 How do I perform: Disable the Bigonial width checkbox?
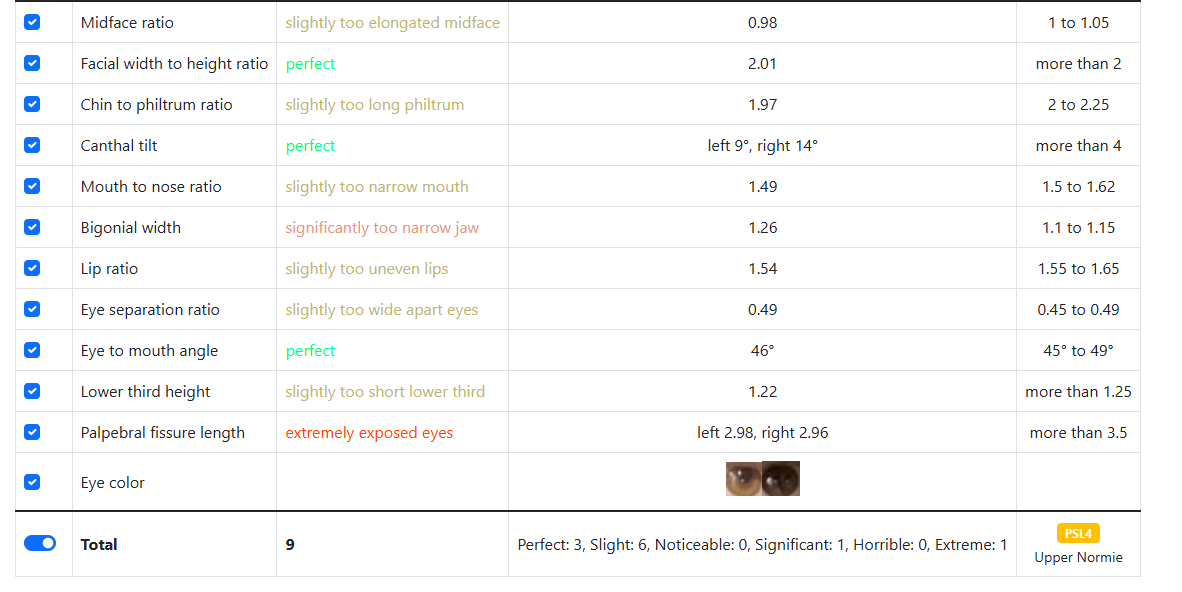tap(32, 227)
